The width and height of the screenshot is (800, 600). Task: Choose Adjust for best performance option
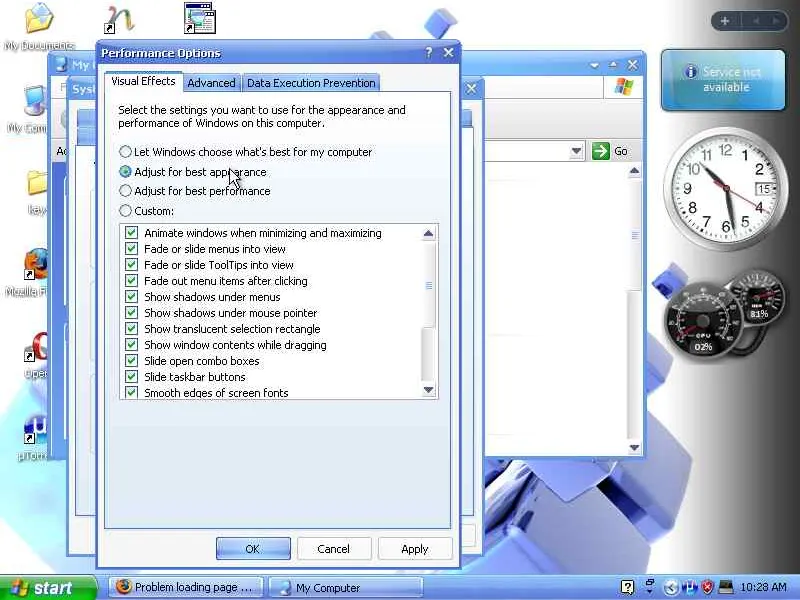coord(126,191)
